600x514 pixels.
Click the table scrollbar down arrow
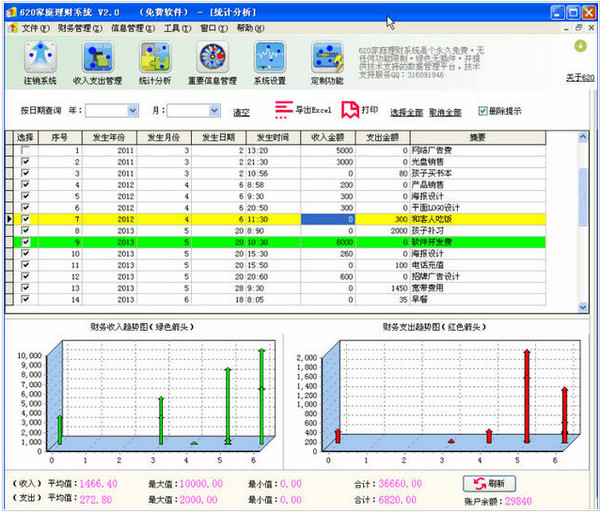(583, 307)
